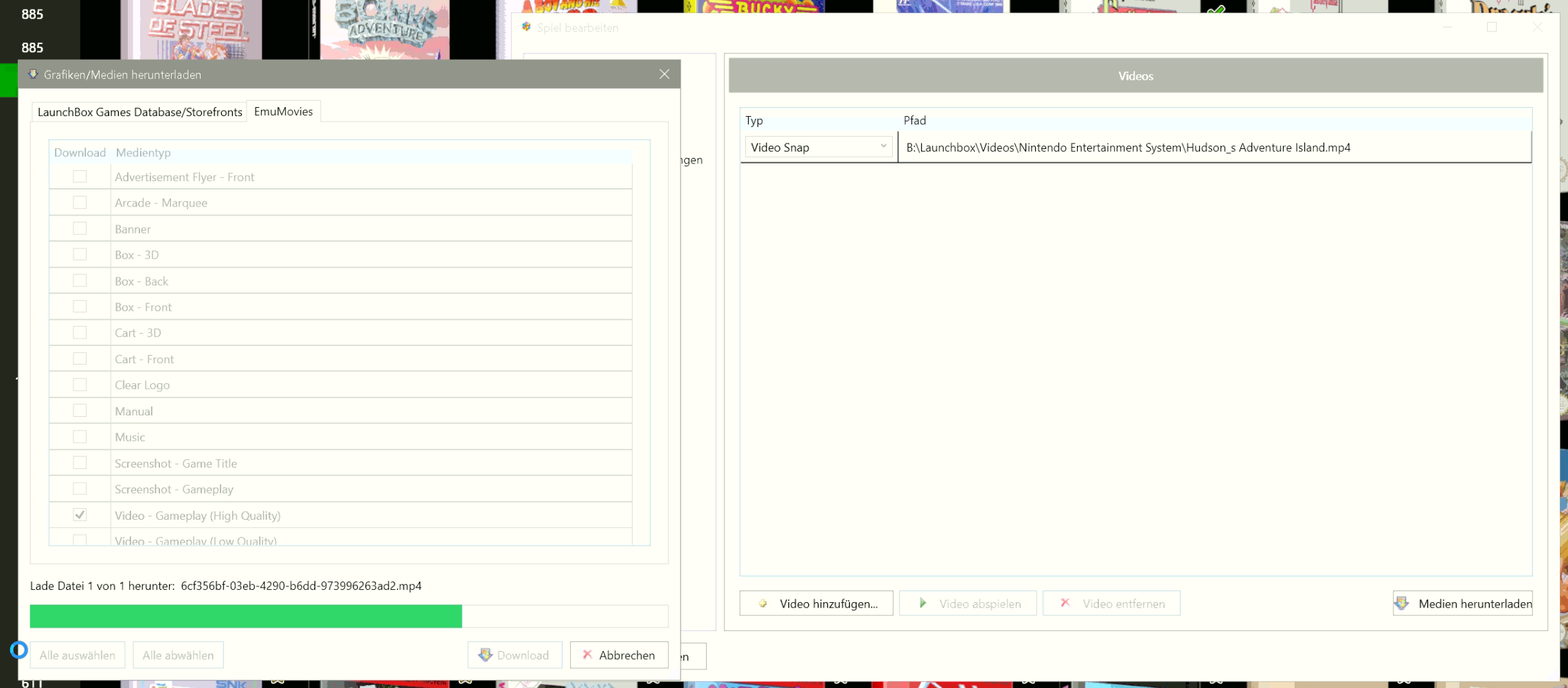The width and height of the screenshot is (1568, 688).
Task: Select the EmuMovies tab
Action: coord(283,111)
